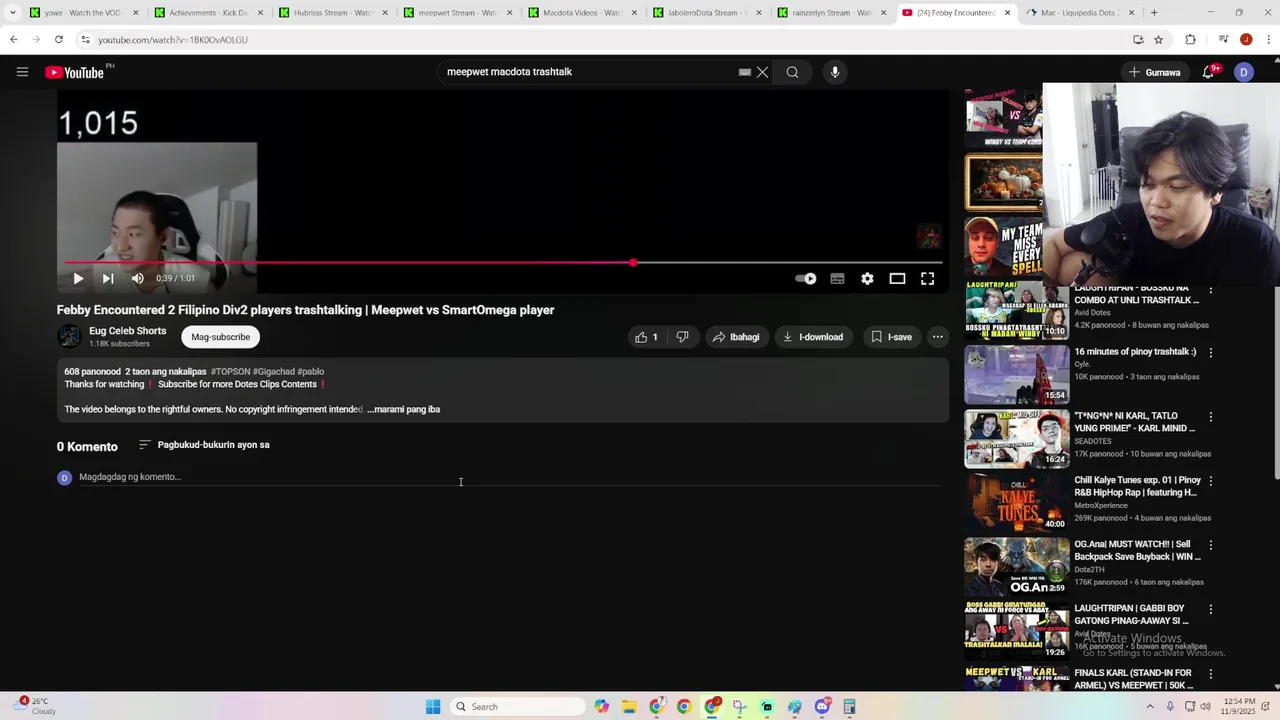Click the #TOPSON hashtag
The height and width of the screenshot is (720, 1280).
pyautogui.click(x=230, y=372)
